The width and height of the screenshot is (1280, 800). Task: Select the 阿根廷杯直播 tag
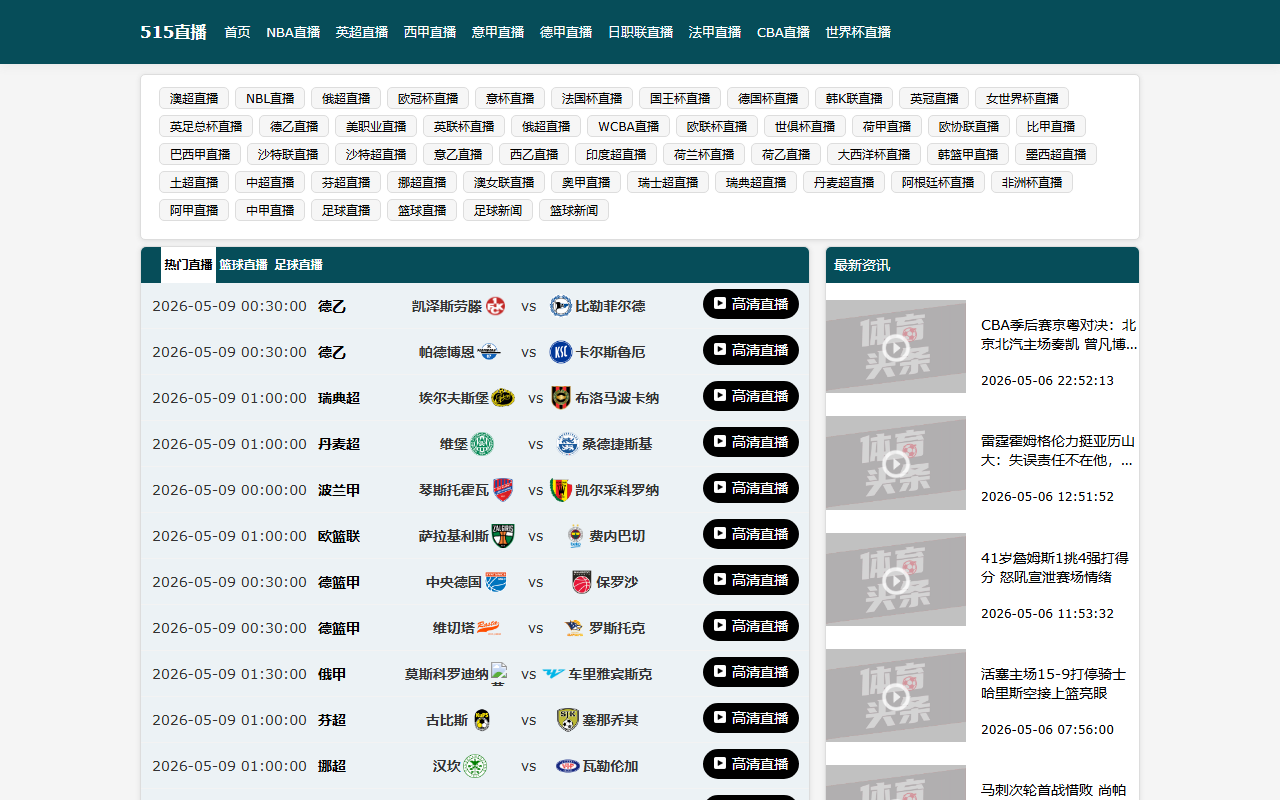pyautogui.click(x=938, y=182)
